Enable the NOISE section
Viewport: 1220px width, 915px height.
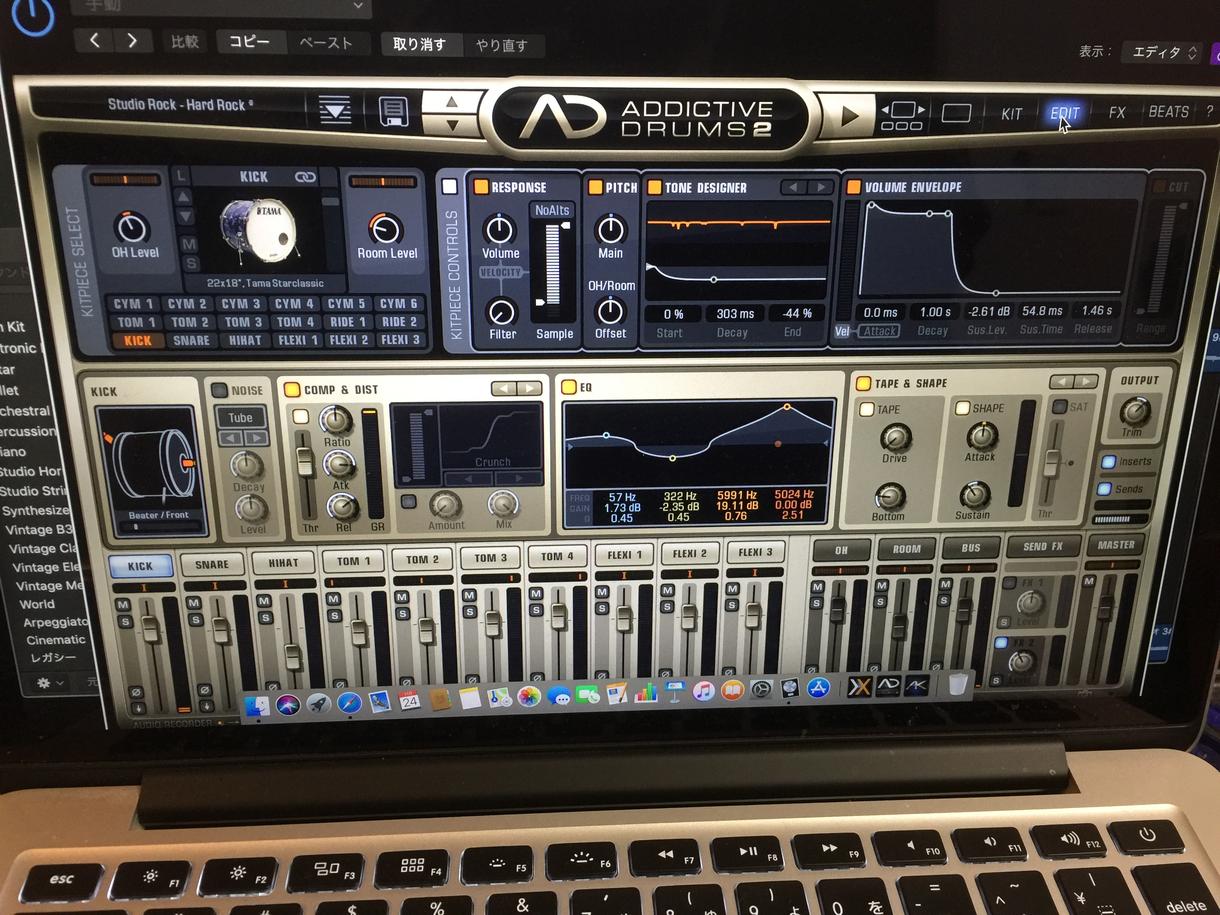[218, 390]
